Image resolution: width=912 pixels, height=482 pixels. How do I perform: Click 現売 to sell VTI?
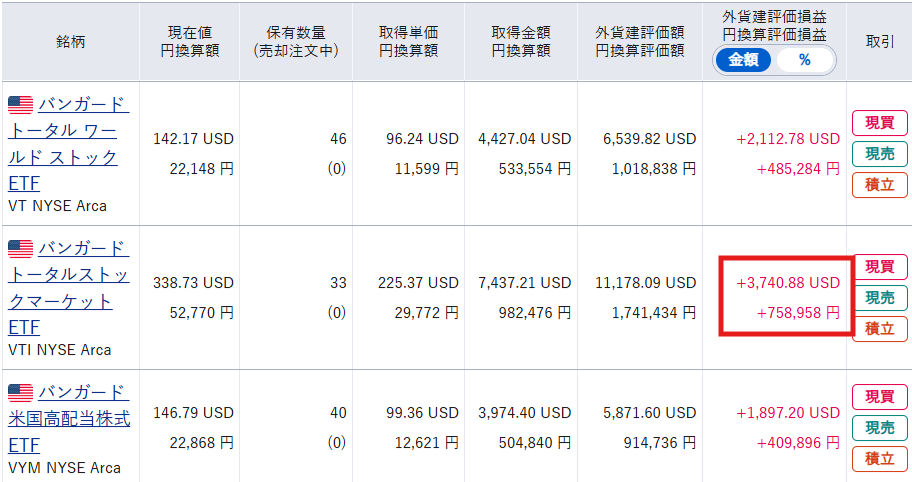coord(879,298)
